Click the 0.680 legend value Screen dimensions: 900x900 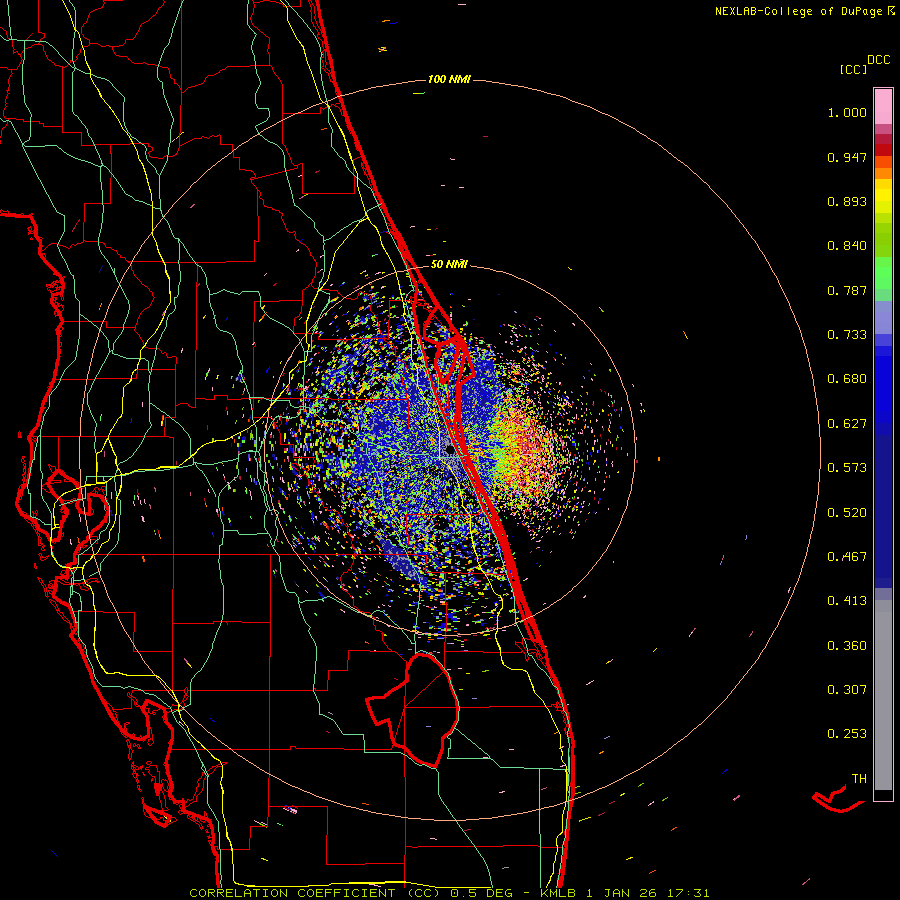click(x=847, y=379)
